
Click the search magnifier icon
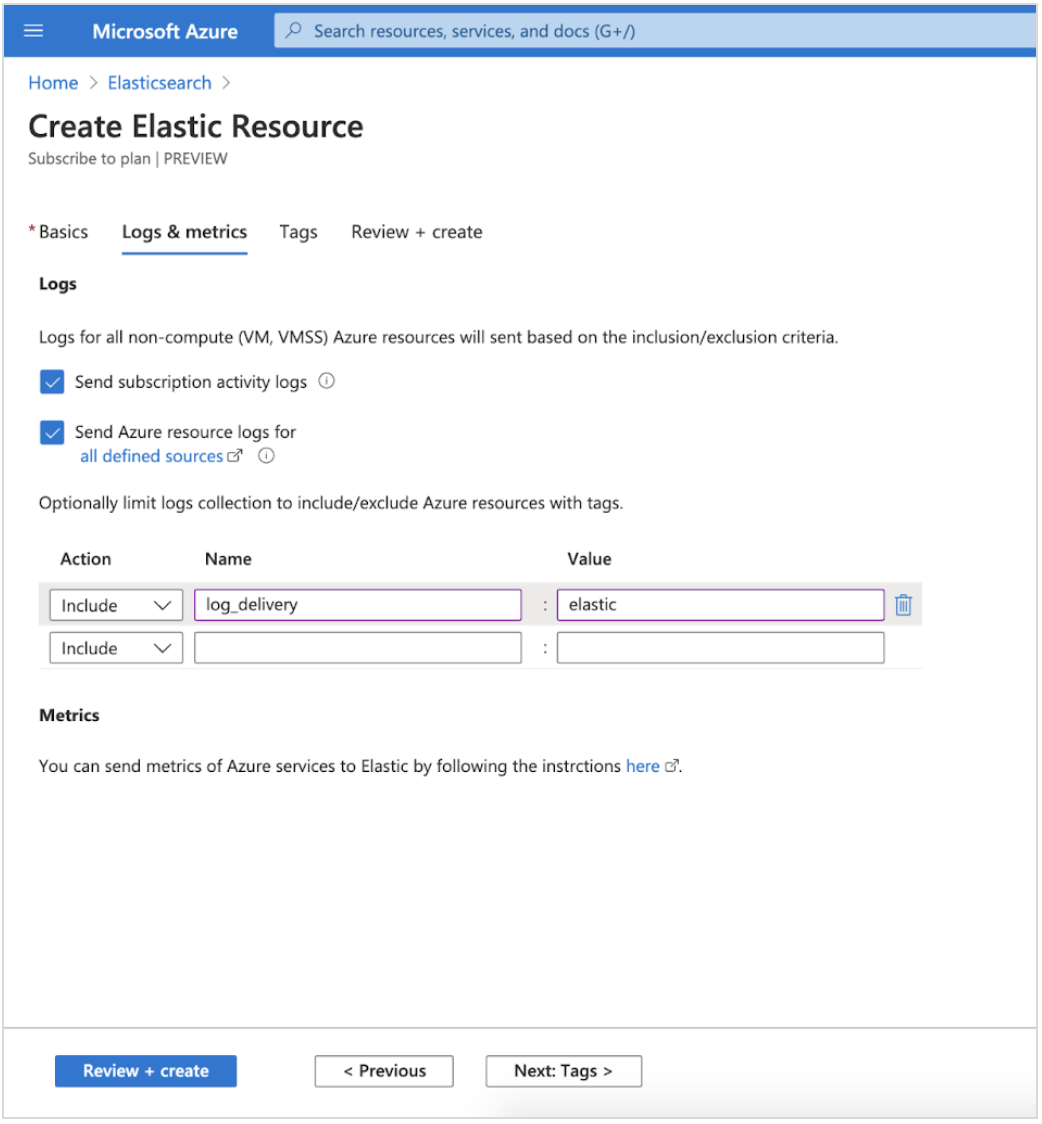292,31
